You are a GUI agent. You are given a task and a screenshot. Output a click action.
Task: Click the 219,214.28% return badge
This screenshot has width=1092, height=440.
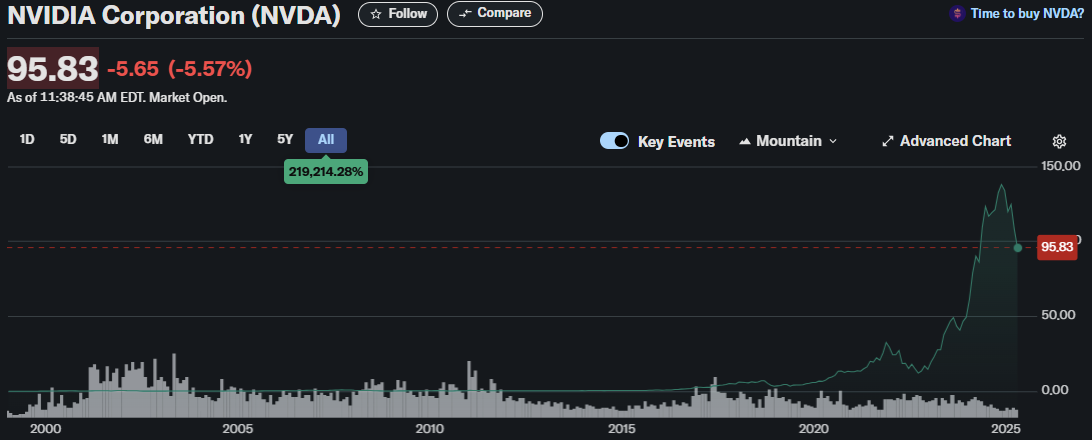point(326,171)
